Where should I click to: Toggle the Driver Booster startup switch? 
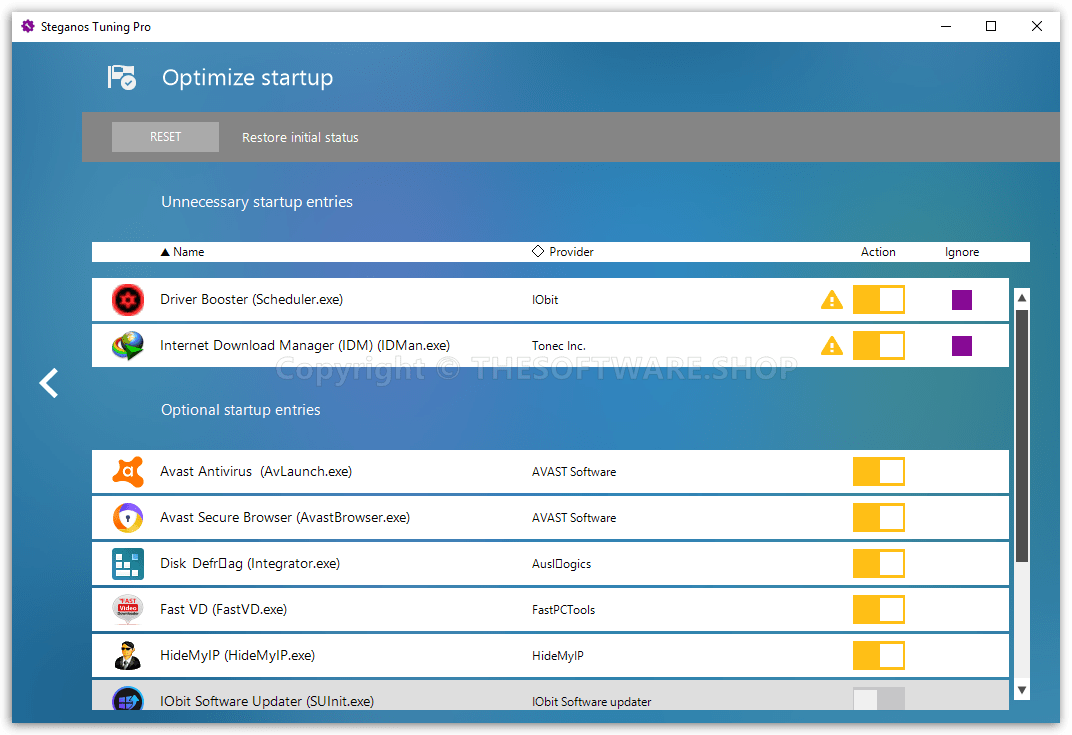878,300
